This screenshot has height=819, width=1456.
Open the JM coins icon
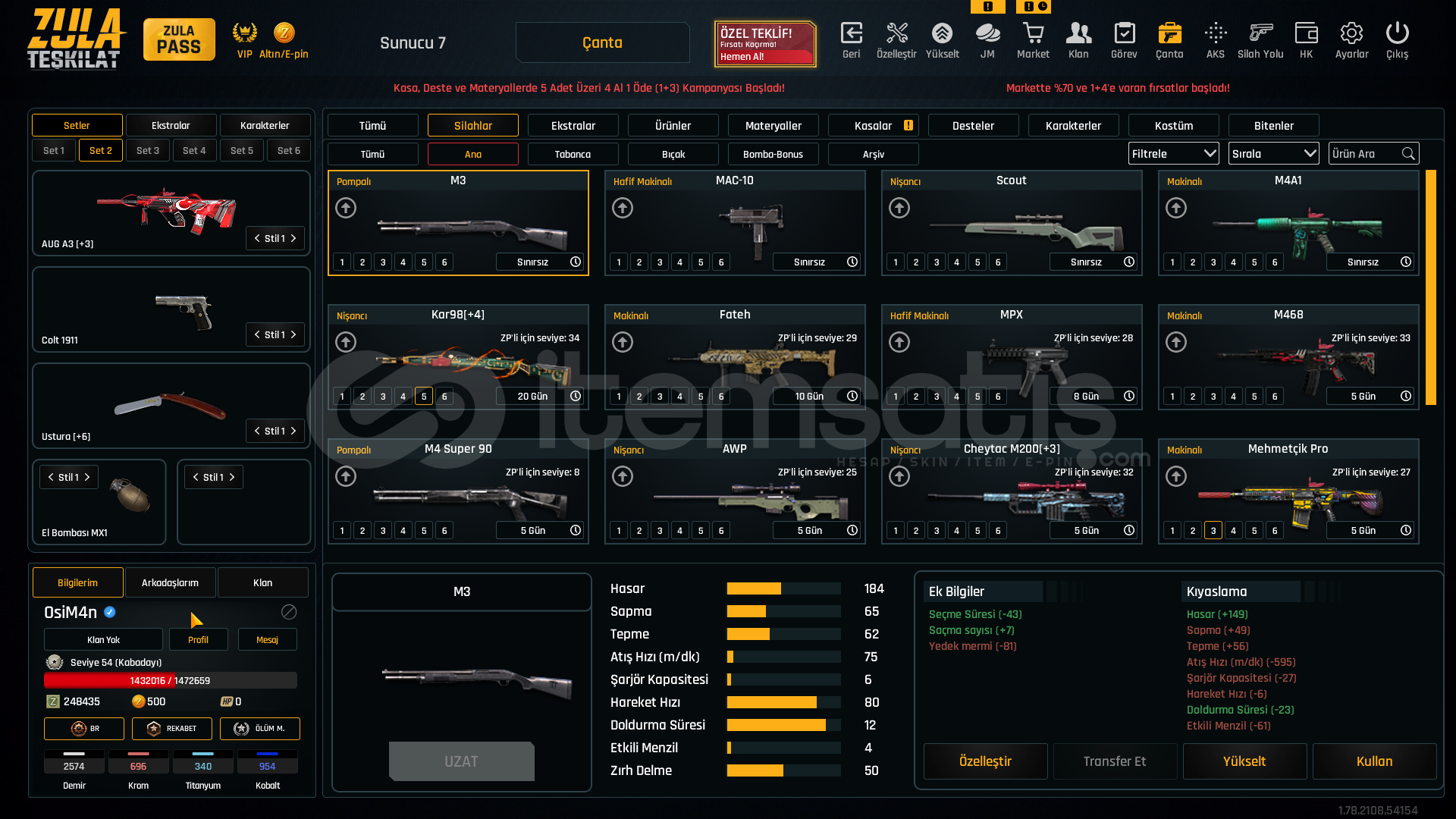point(987,33)
